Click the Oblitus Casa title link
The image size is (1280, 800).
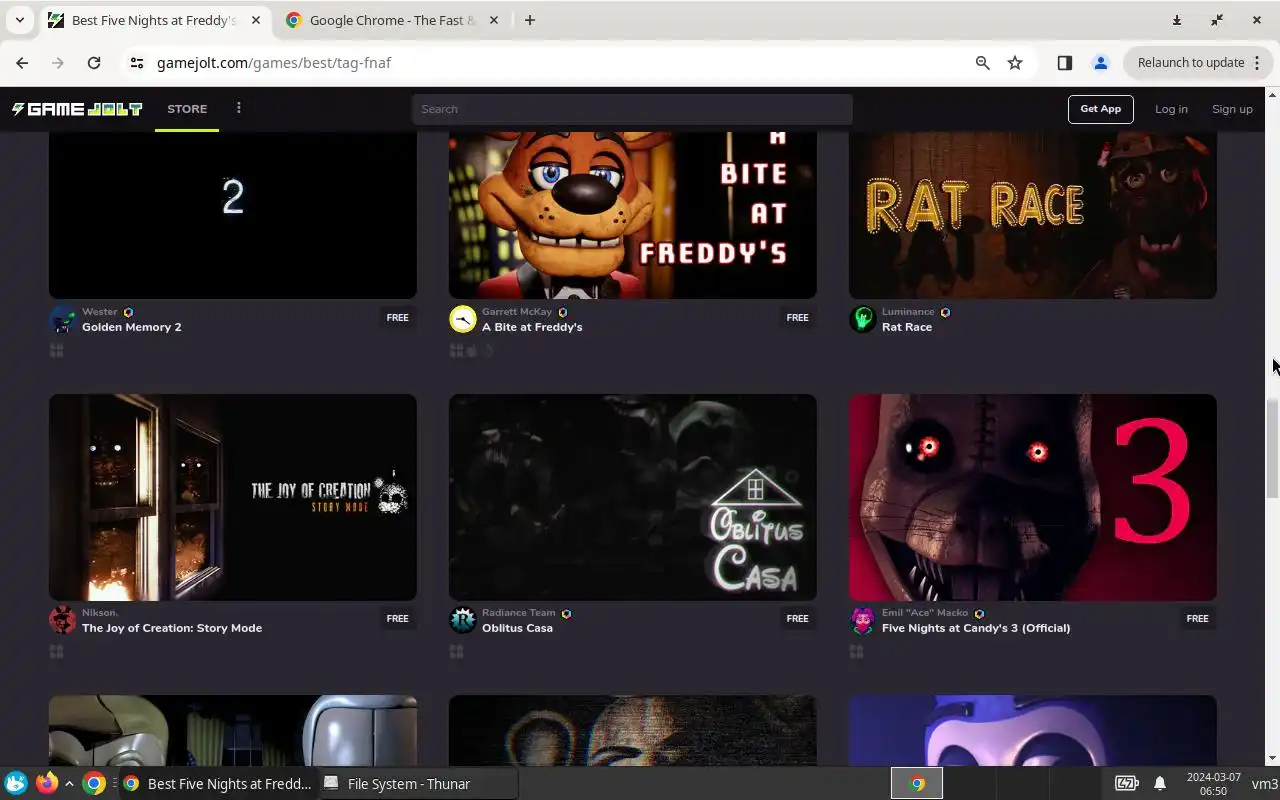pyautogui.click(x=517, y=628)
